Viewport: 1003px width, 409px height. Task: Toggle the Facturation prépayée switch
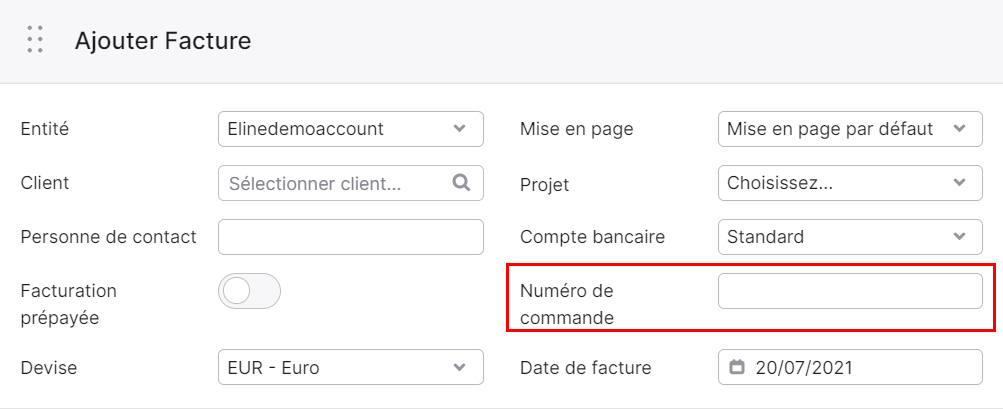click(249, 291)
